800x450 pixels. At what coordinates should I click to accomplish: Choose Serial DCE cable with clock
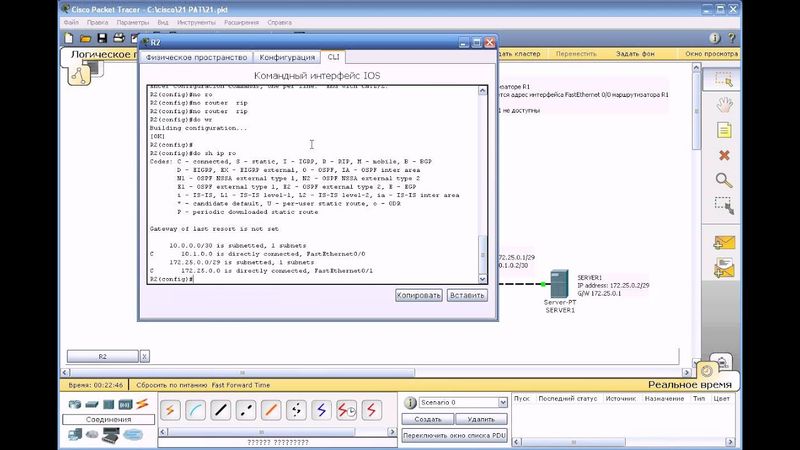(x=346, y=410)
